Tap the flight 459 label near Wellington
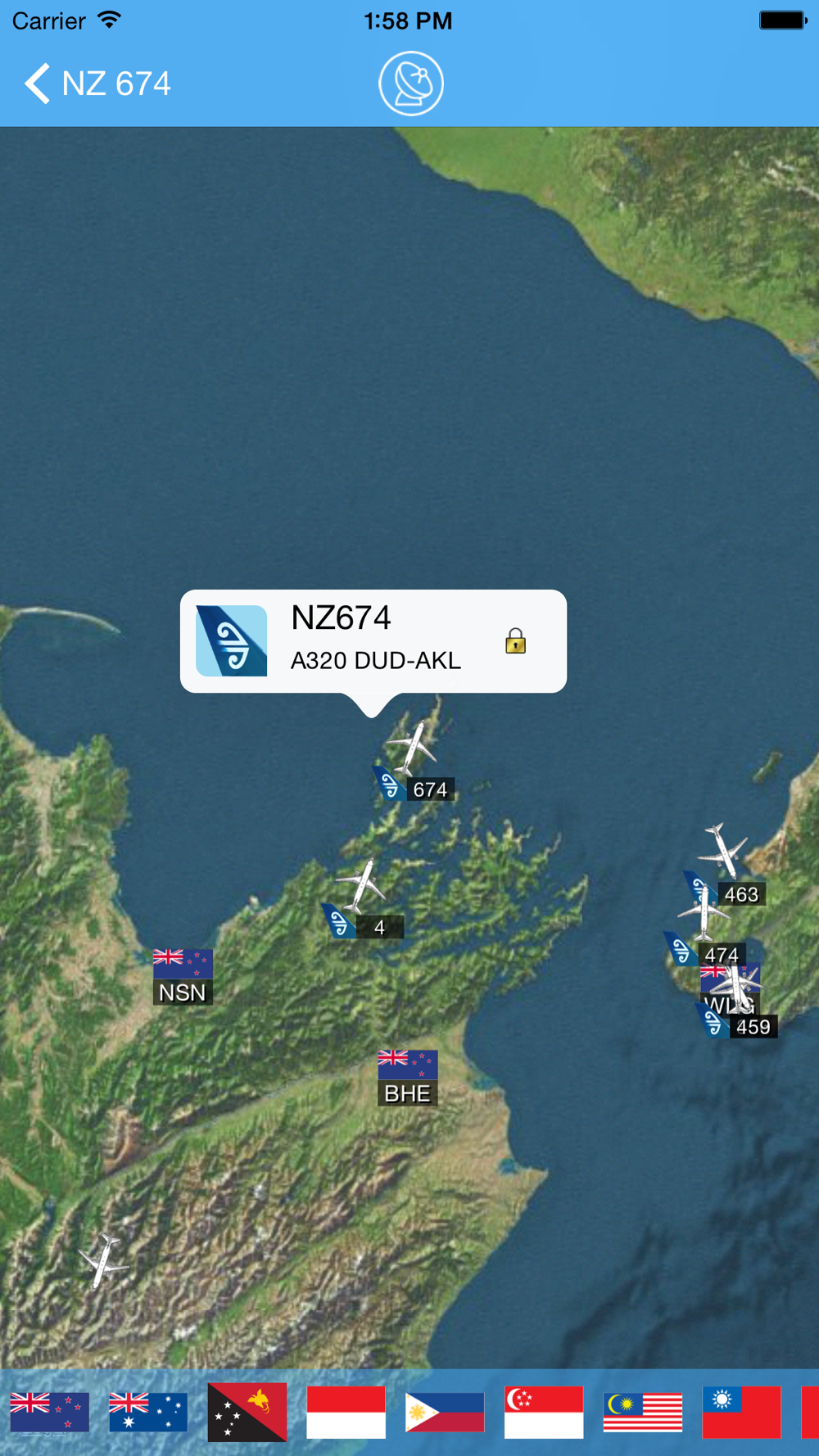This screenshot has width=819, height=1456. point(753,1027)
